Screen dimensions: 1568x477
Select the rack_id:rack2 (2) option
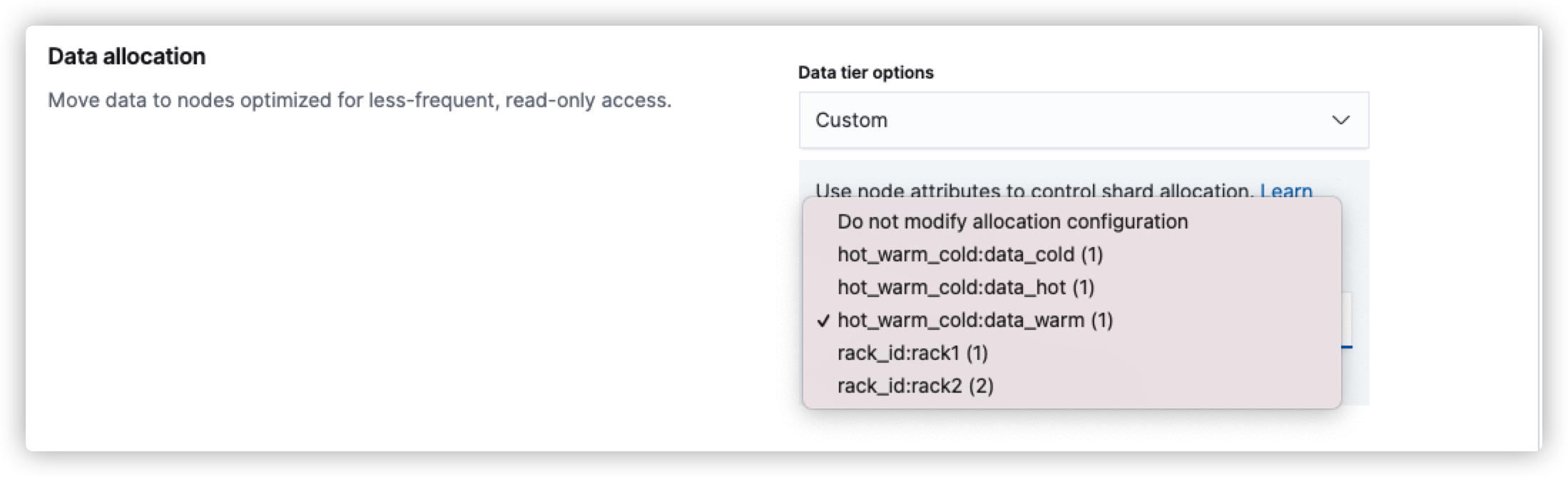coord(915,386)
